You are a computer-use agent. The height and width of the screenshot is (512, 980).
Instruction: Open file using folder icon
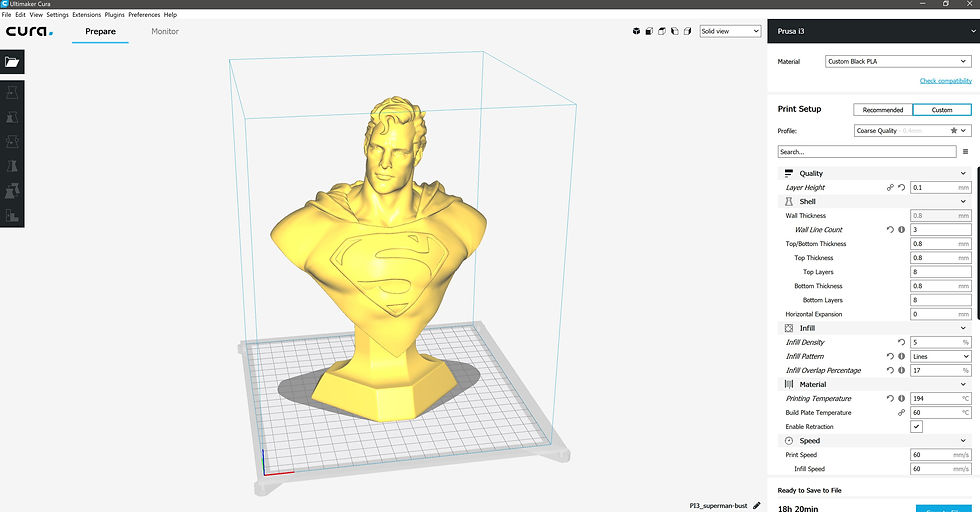[12, 62]
